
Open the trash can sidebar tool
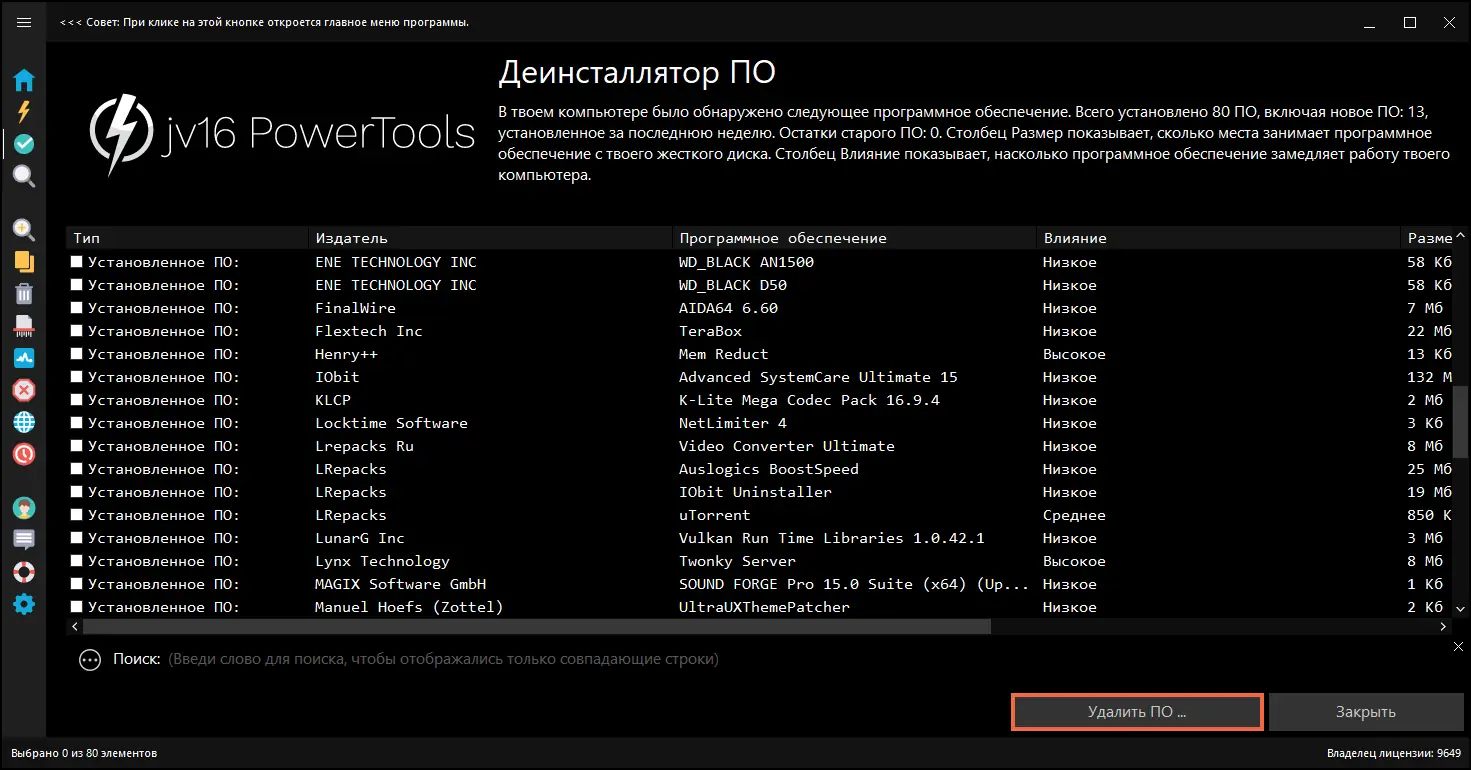point(24,293)
